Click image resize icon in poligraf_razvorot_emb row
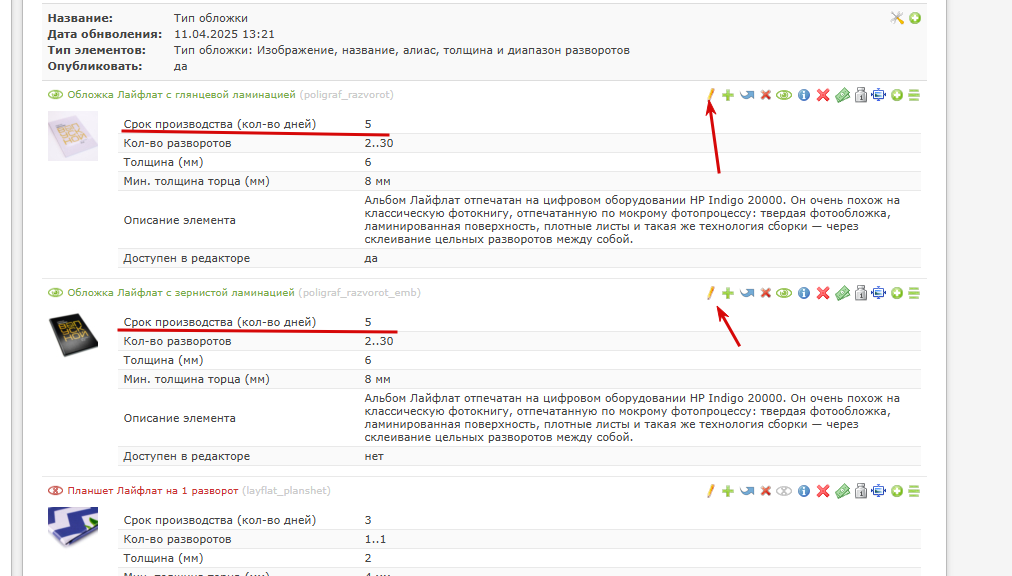The height and width of the screenshot is (576, 1012). [878, 293]
